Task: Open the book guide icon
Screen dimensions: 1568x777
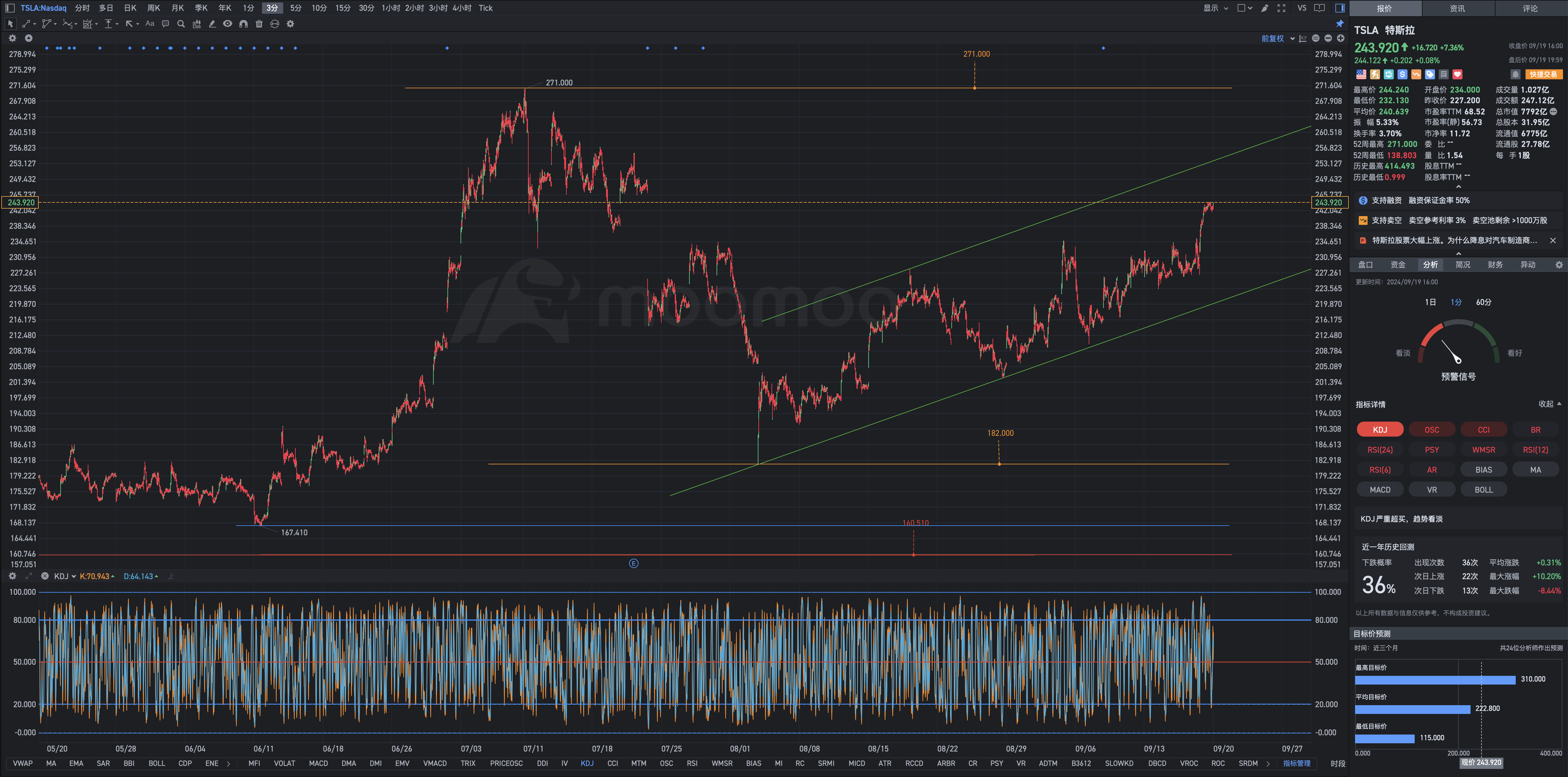Action: [x=1320, y=8]
